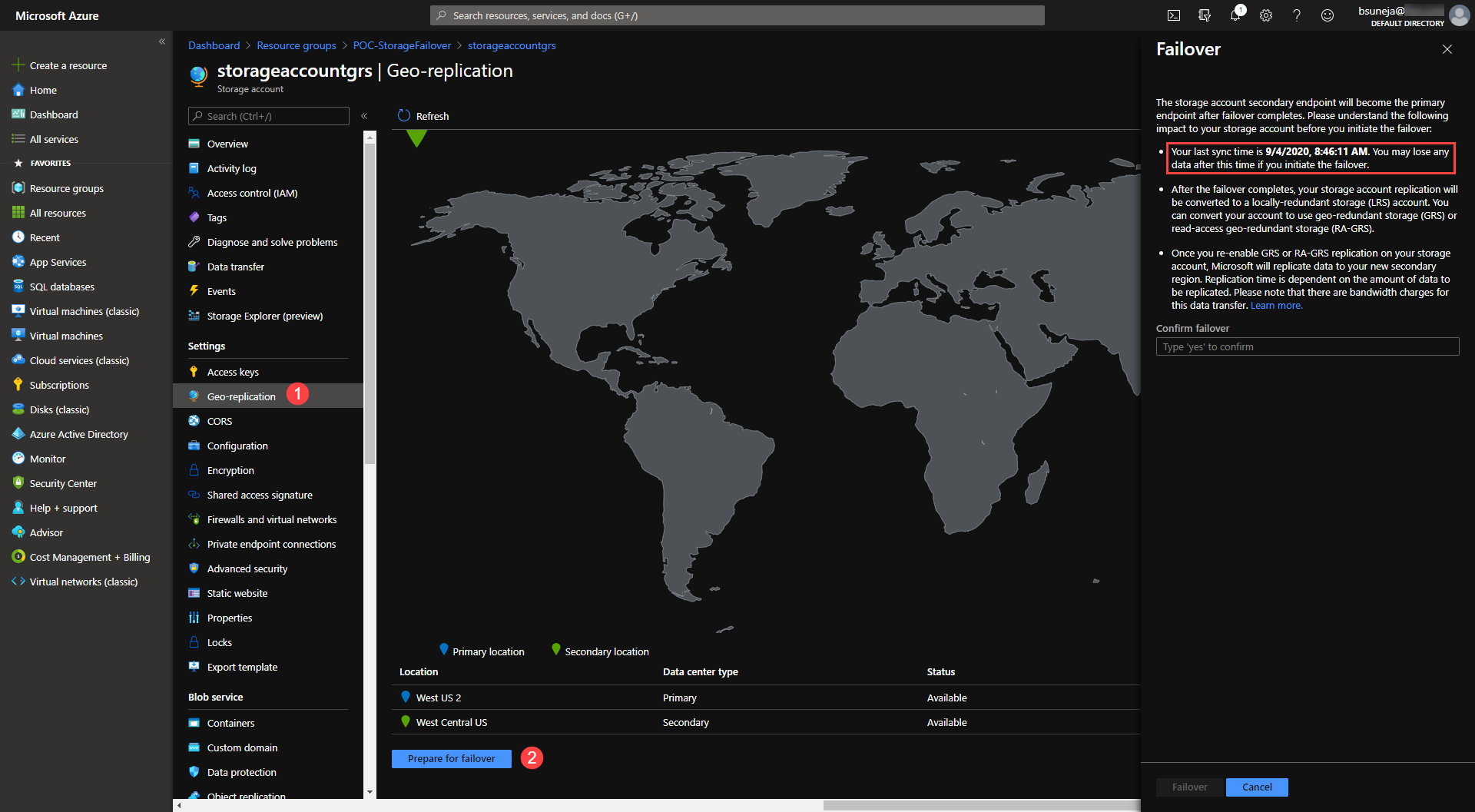Click the Refresh icon in Geo-replication
This screenshot has height=812, width=1475.
click(404, 116)
